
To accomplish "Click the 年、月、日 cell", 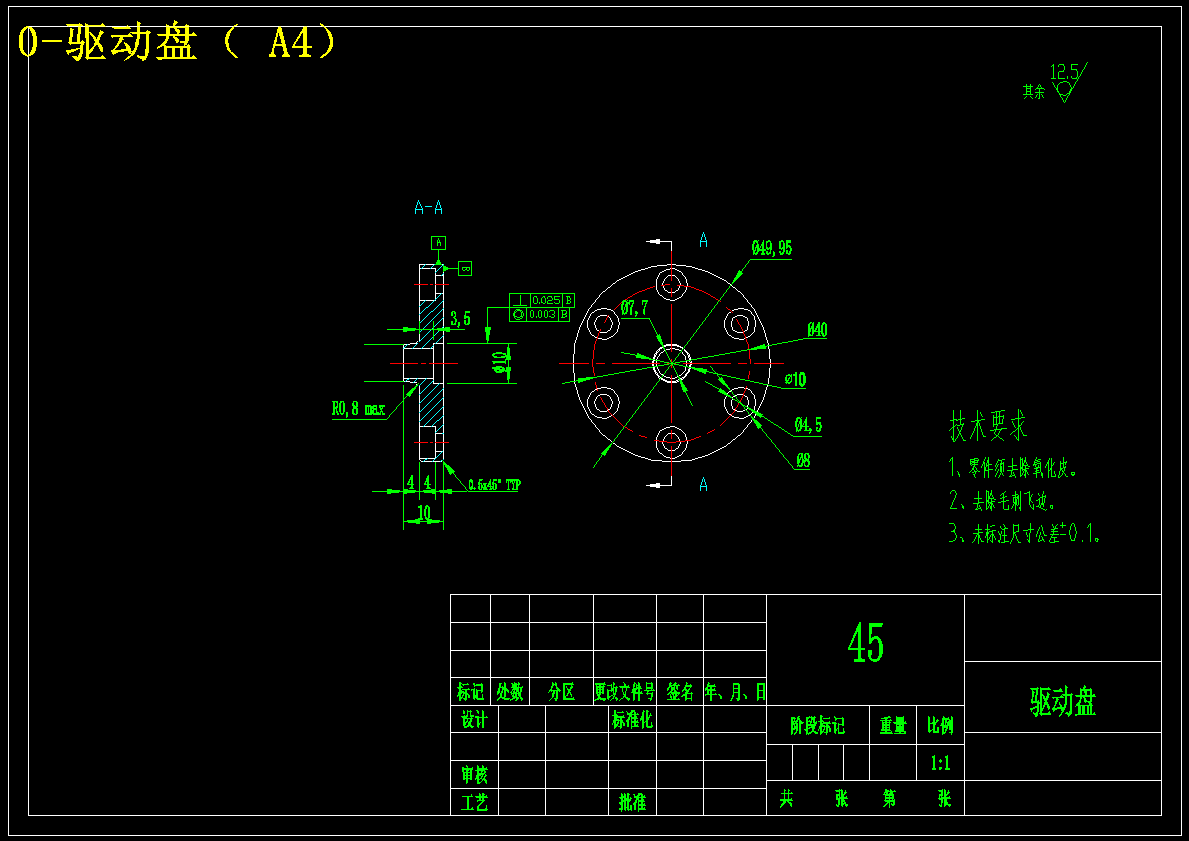I will pyautogui.click(x=736, y=692).
